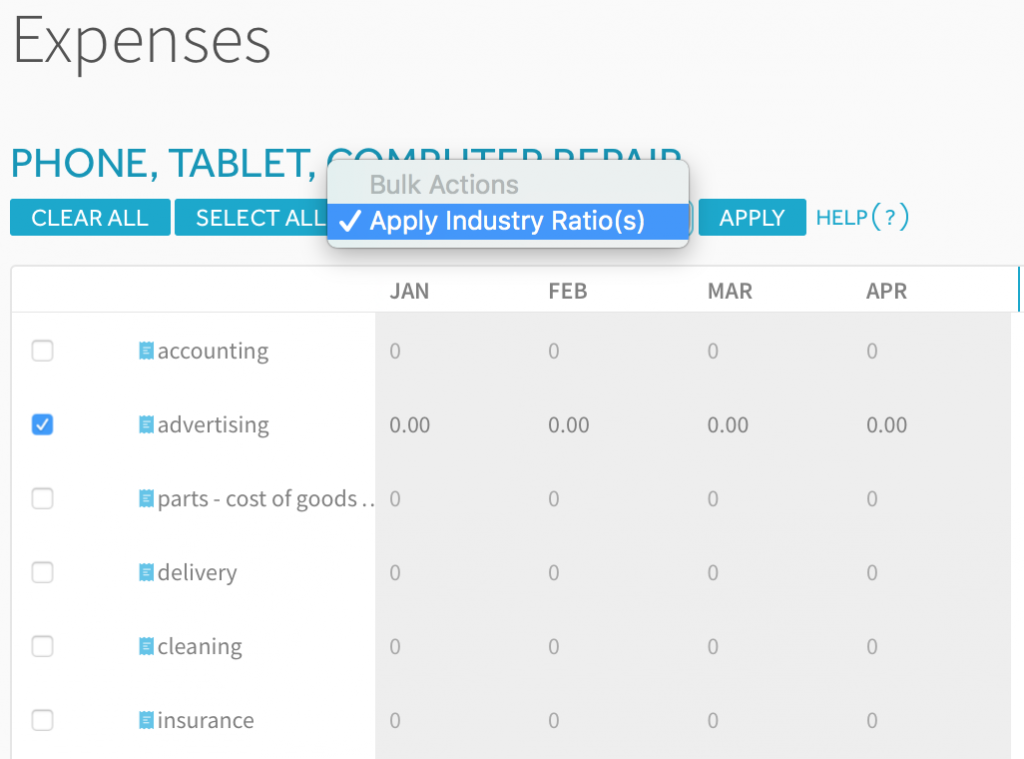Click the note icon beside parts - cost of goods

pyautogui.click(x=146, y=498)
